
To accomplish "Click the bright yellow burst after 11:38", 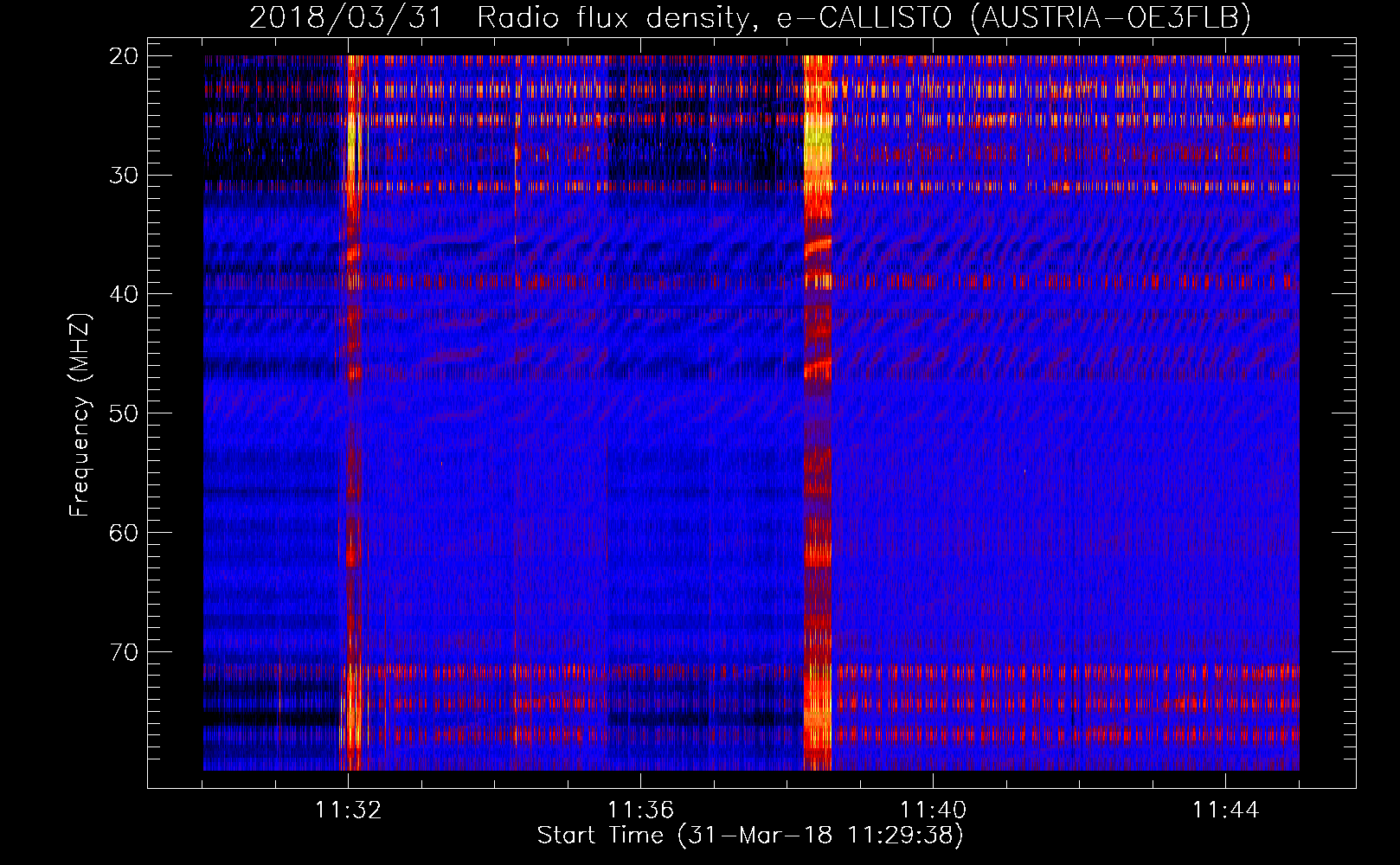I will point(818,413).
